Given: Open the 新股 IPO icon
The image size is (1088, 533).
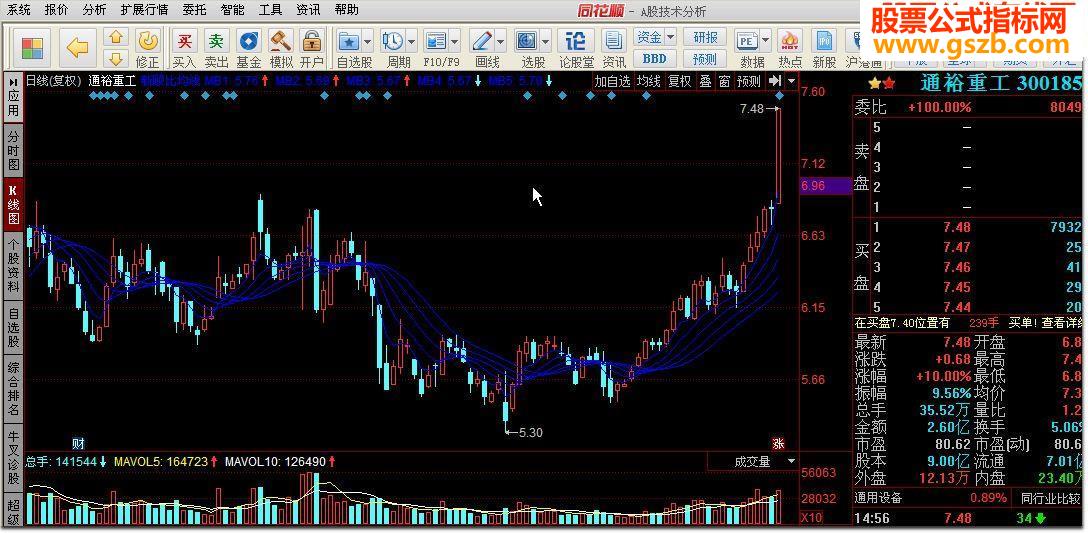Looking at the screenshot, I should 824,41.
